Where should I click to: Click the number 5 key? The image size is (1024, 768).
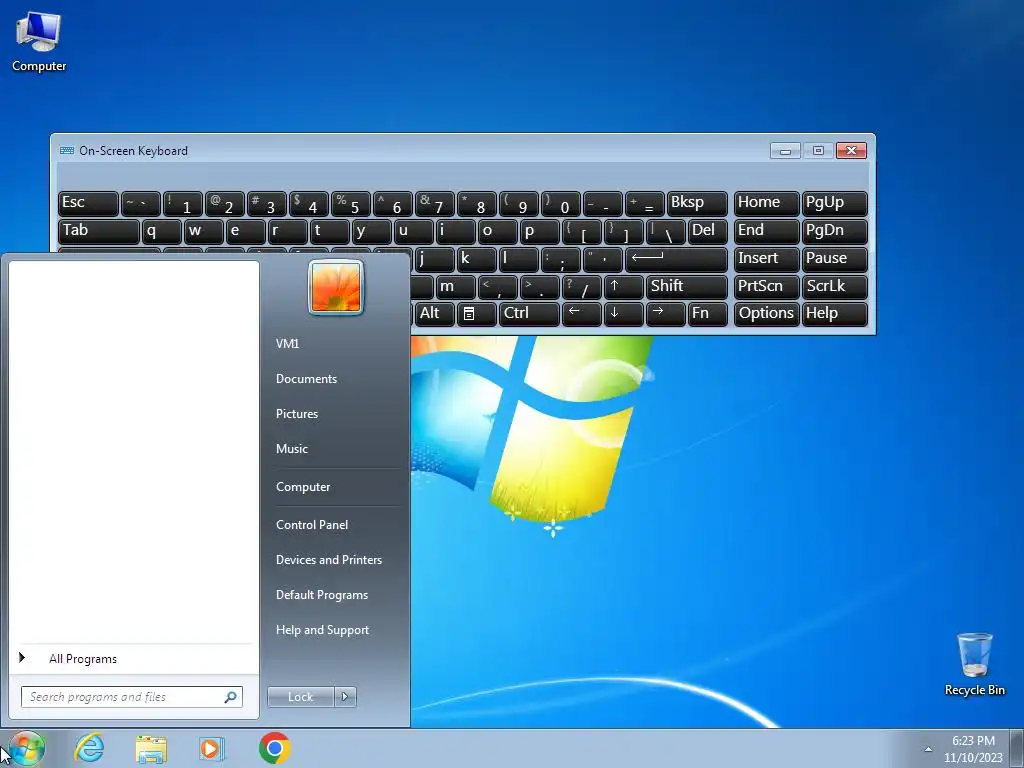pyautogui.click(x=351, y=203)
